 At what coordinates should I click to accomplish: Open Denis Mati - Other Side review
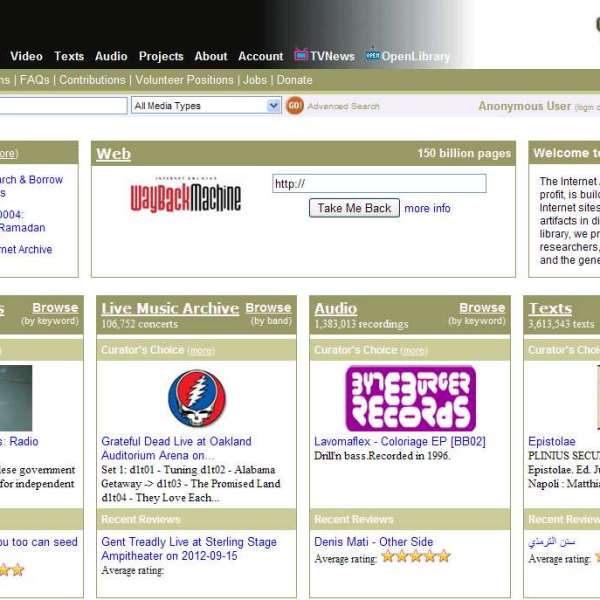[373, 542]
